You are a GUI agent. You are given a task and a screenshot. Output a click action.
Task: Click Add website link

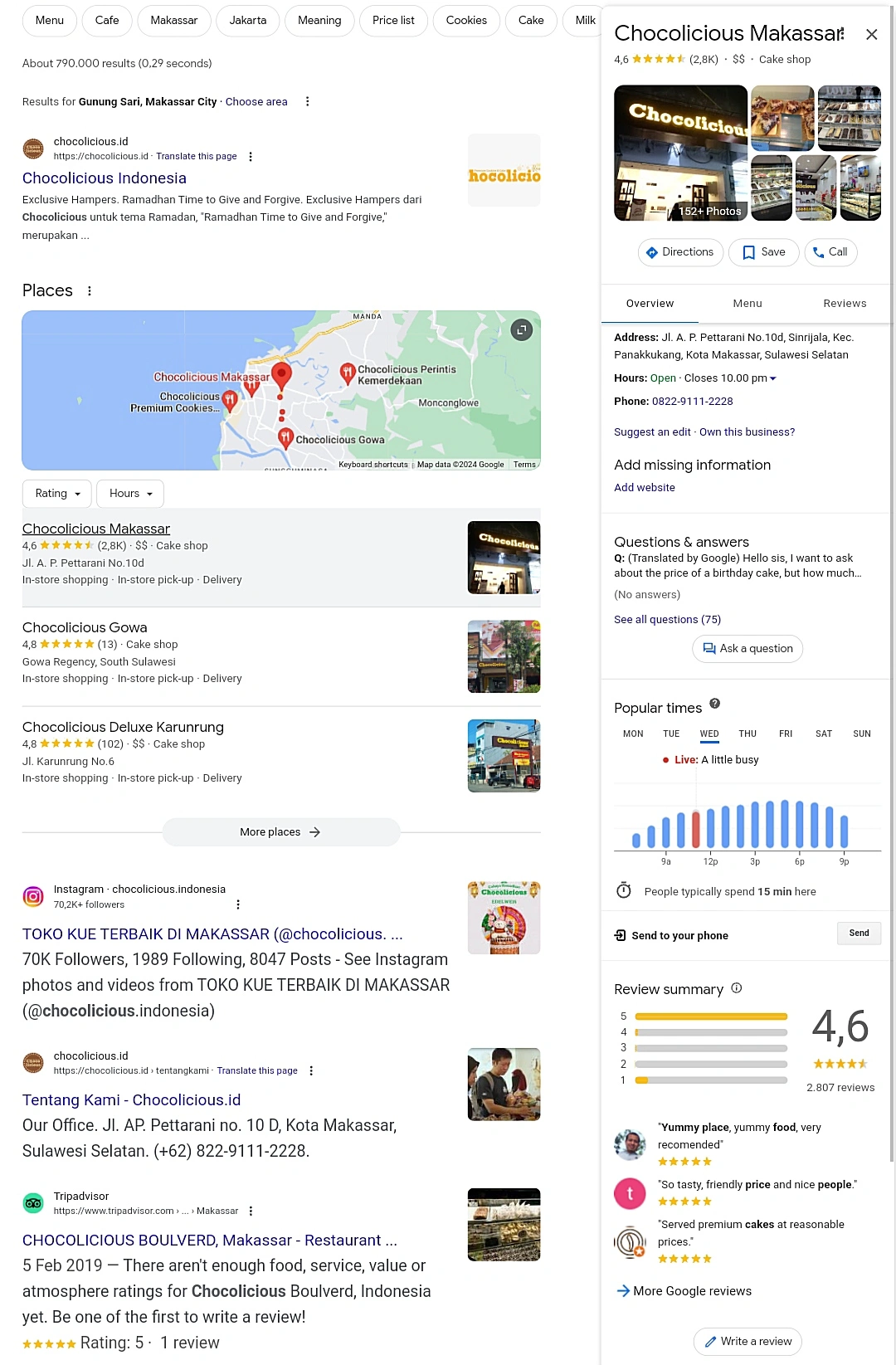coord(645,488)
